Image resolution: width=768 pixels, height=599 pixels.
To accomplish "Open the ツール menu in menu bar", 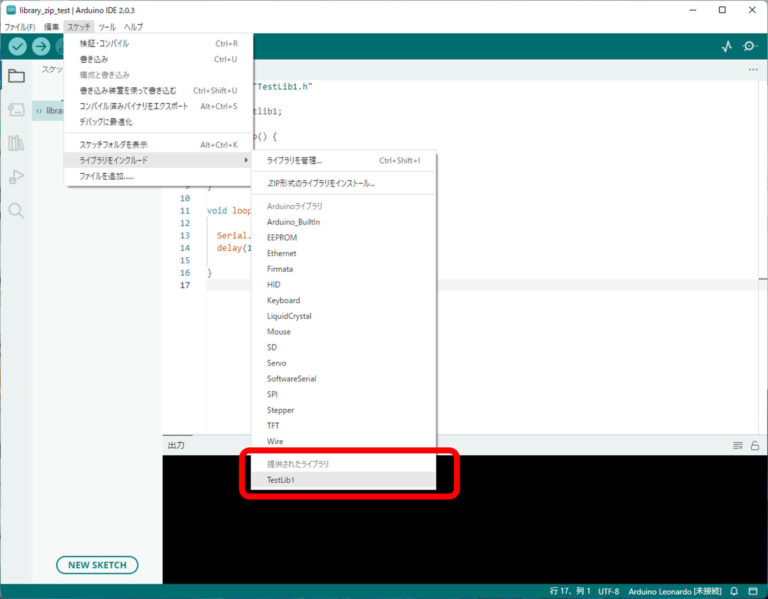I will tap(107, 26).
